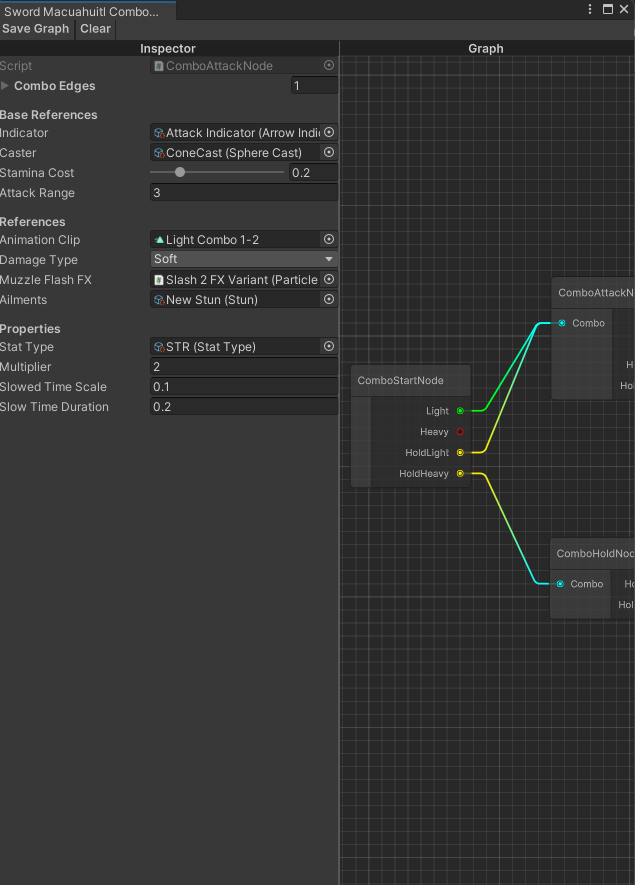635x885 pixels.
Task: Expand the Combo Edges foldout
Action: 5,86
